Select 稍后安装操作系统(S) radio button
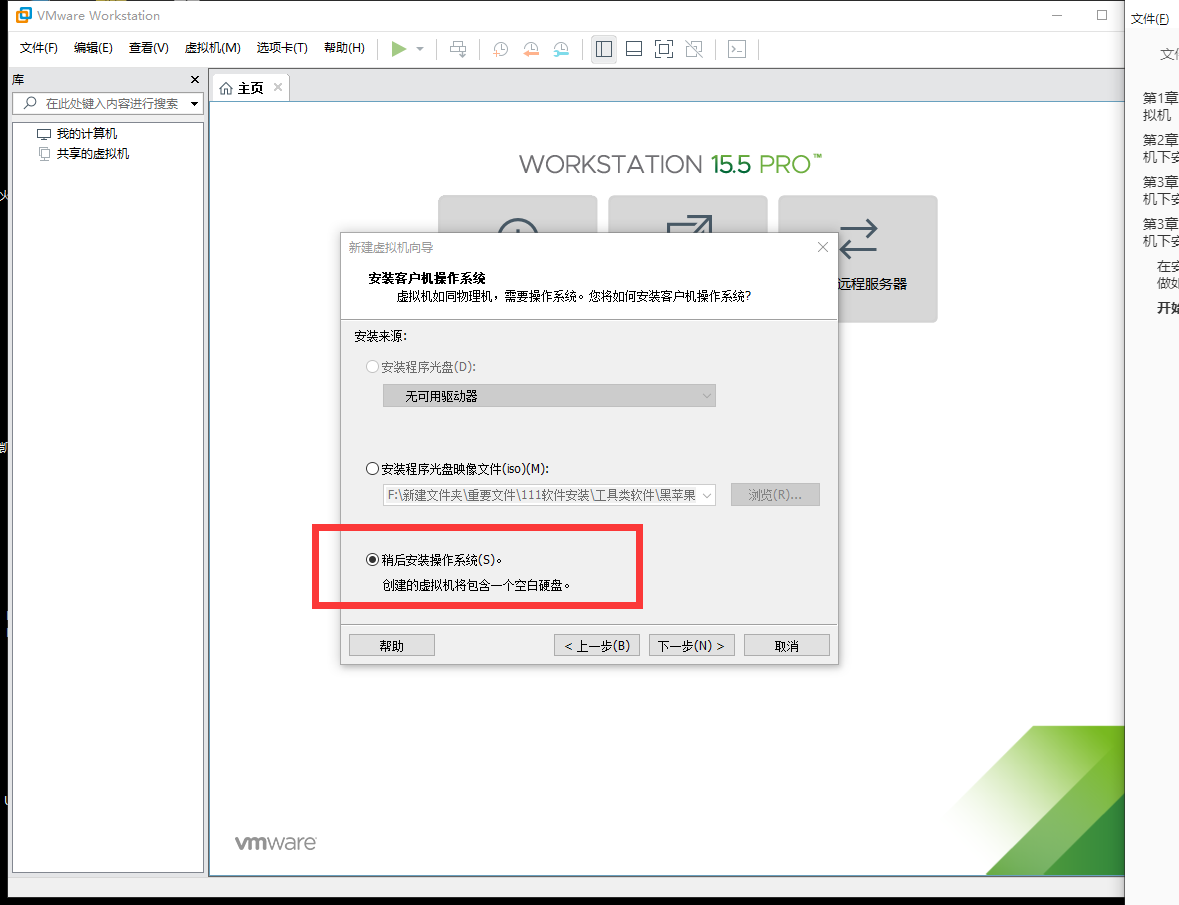Viewport: 1179px width, 905px height. (371, 560)
